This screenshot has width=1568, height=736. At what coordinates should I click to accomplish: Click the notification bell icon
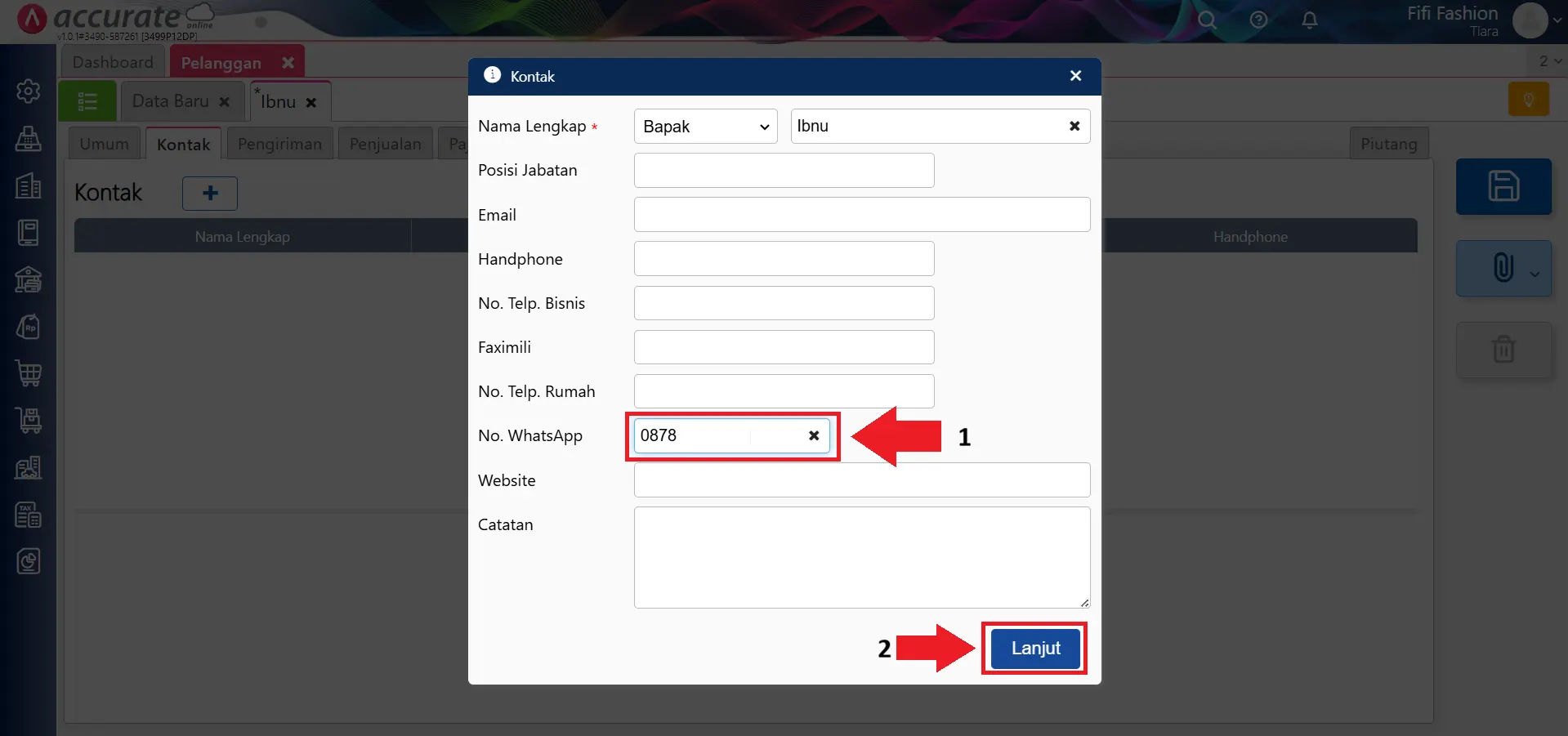(1309, 20)
